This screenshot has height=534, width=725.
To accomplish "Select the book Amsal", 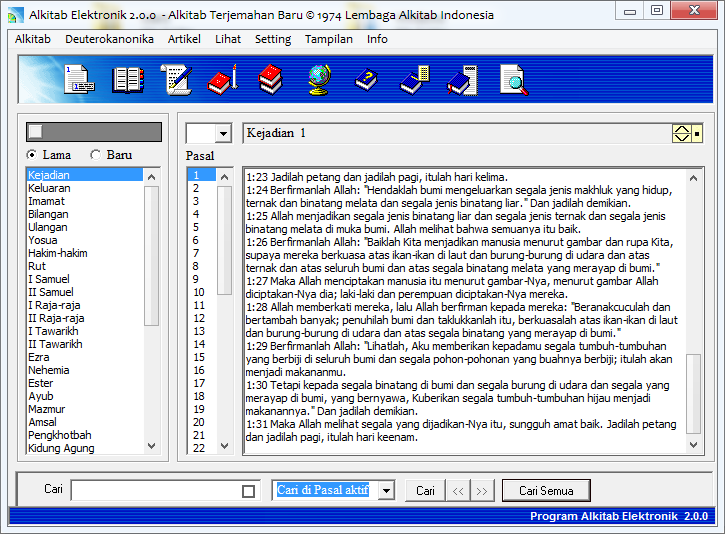I will pos(85,422).
